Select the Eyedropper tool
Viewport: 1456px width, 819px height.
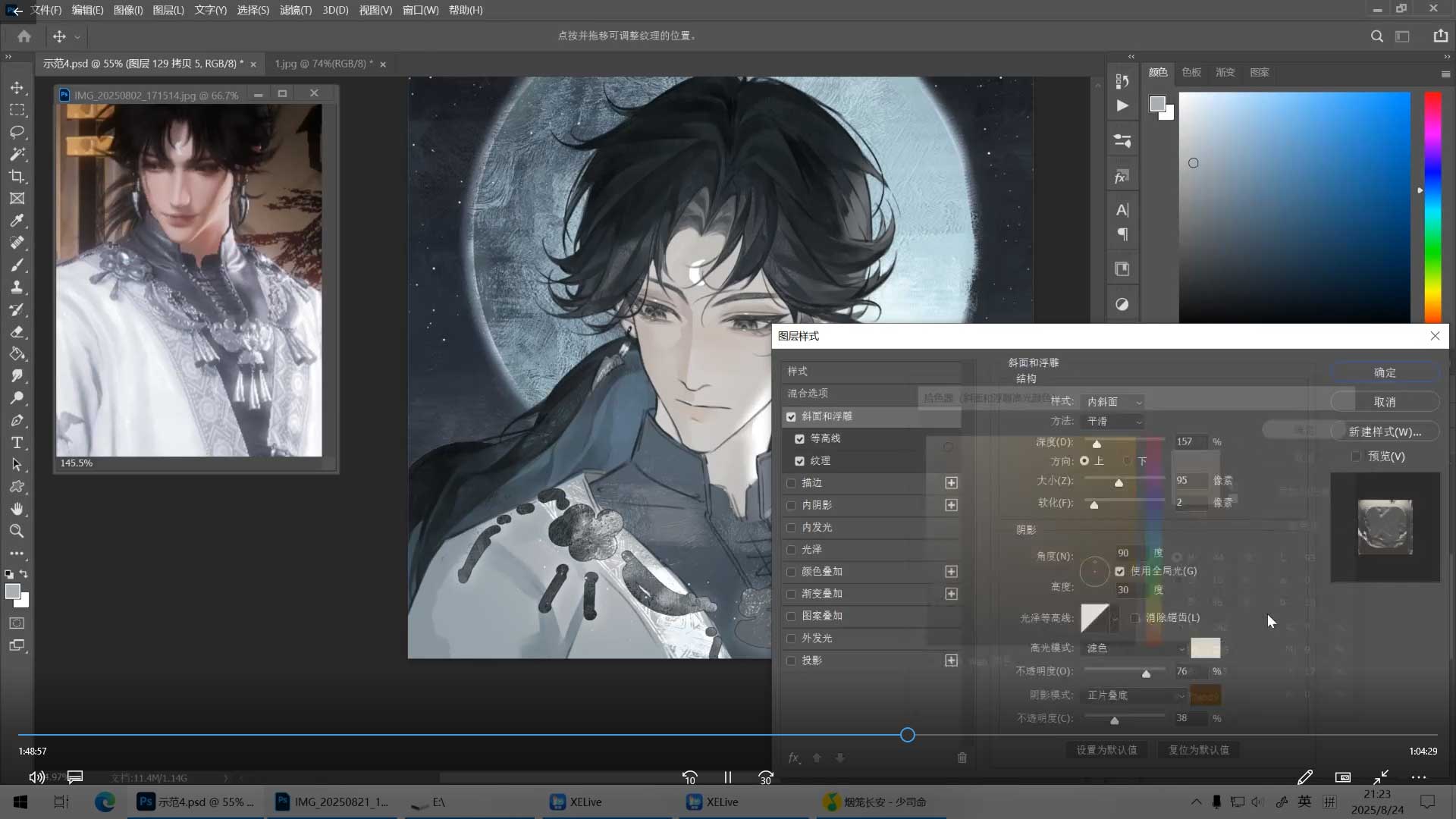(17, 221)
